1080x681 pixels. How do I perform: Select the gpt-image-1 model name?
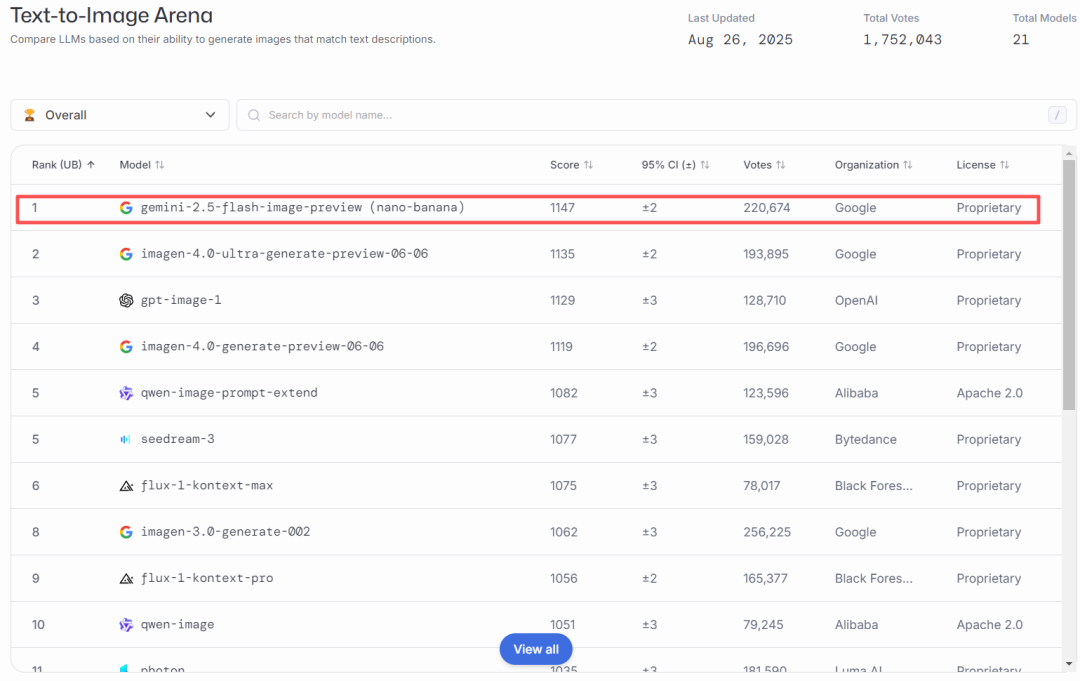pos(181,300)
